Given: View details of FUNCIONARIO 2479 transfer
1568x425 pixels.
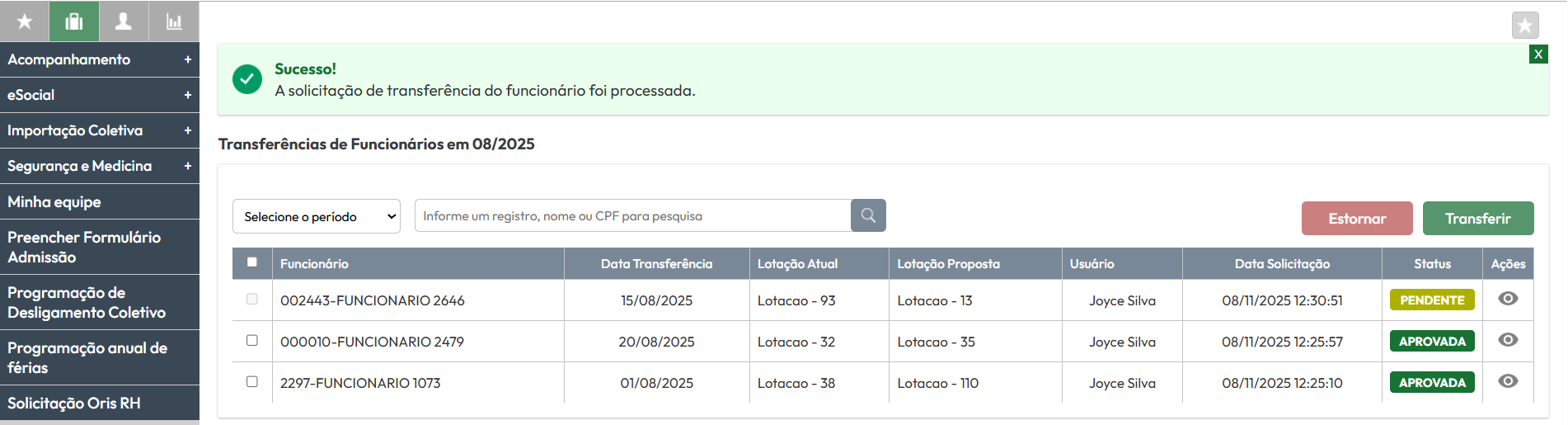Looking at the screenshot, I should [x=1508, y=340].
